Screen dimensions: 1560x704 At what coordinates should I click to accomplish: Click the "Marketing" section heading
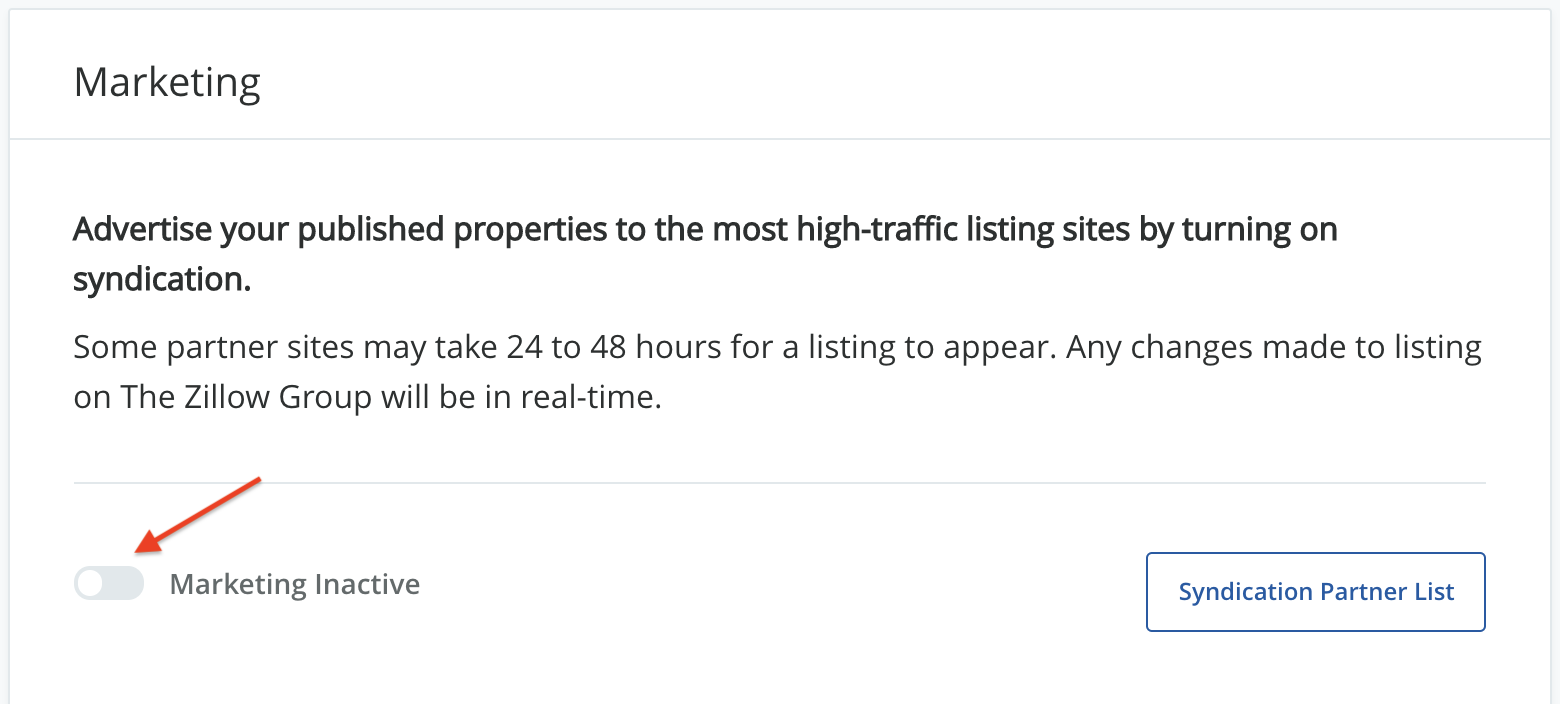coord(167,81)
